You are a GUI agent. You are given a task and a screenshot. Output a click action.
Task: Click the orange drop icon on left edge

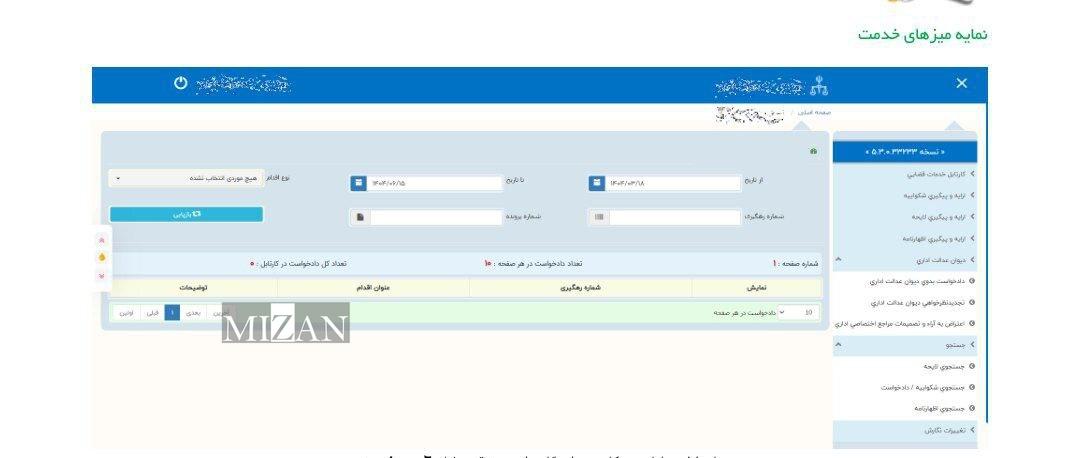(101, 257)
